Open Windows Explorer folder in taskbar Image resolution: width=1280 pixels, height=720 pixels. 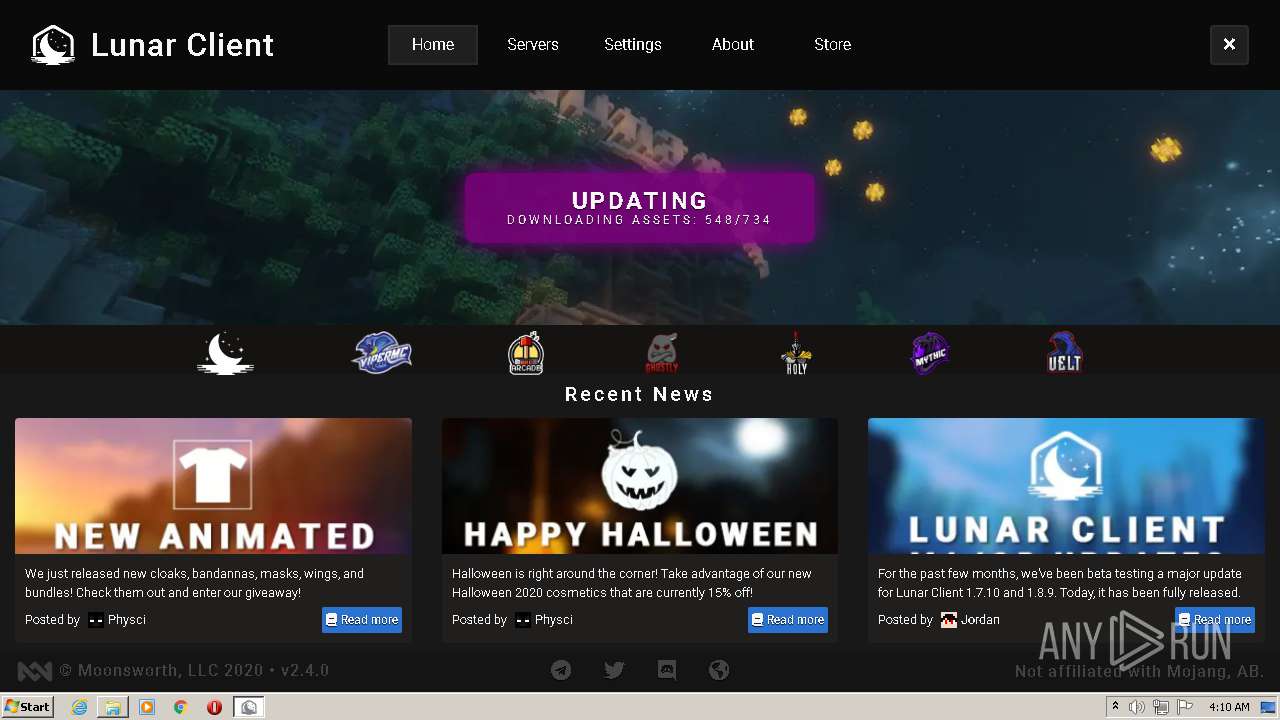point(113,707)
